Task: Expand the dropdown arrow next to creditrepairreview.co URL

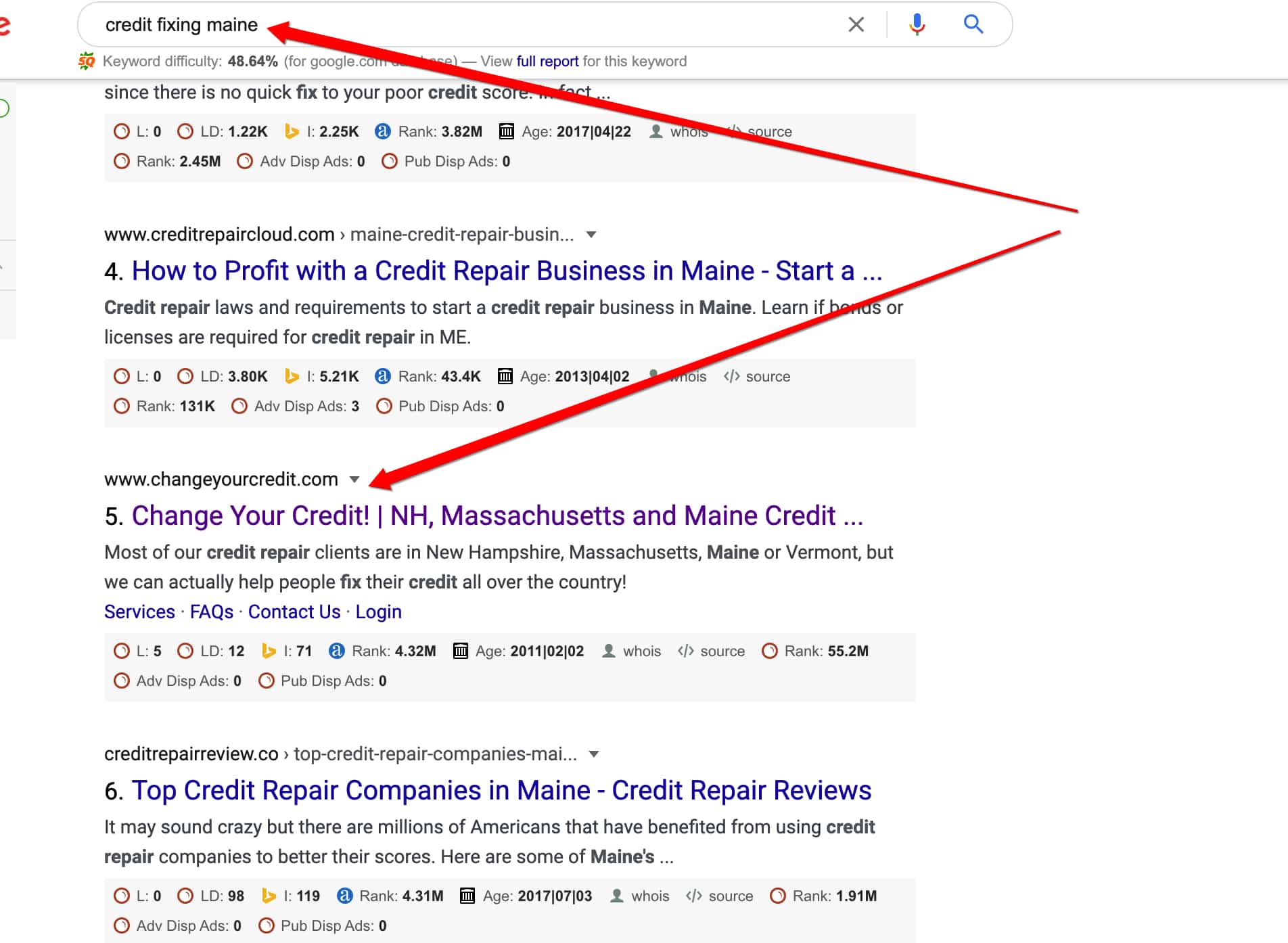Action: point(594,754)
